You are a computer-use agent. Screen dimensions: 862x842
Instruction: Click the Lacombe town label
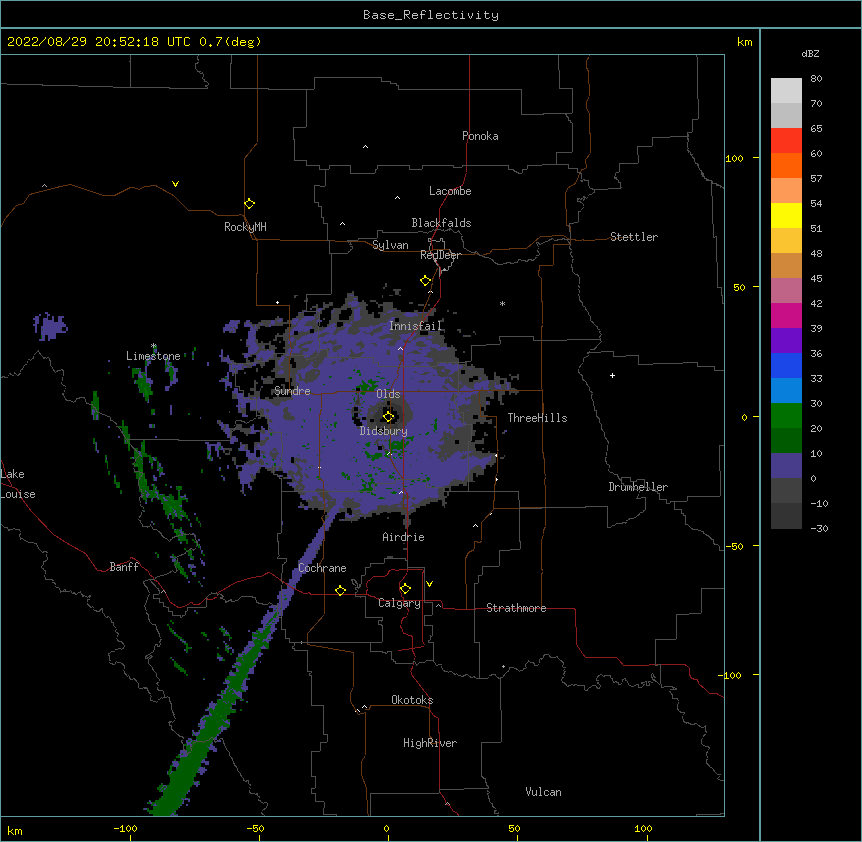pyautogui.click(x=450, y=191)
